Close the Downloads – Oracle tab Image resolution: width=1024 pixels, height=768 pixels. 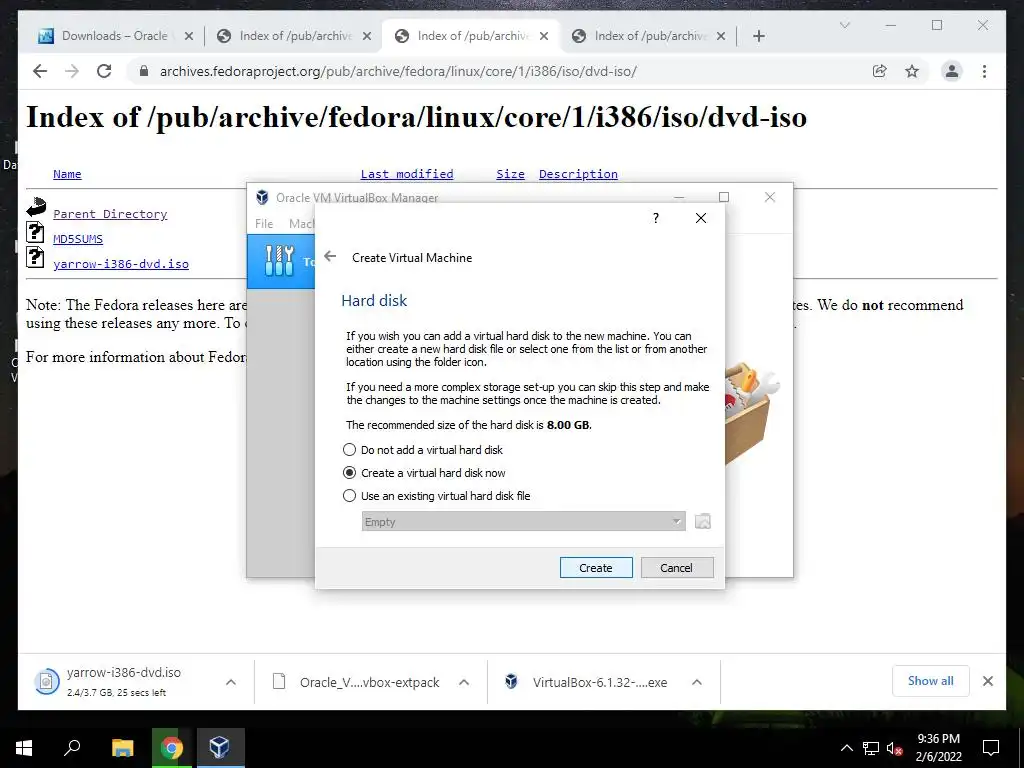click(x=189, y=36)
